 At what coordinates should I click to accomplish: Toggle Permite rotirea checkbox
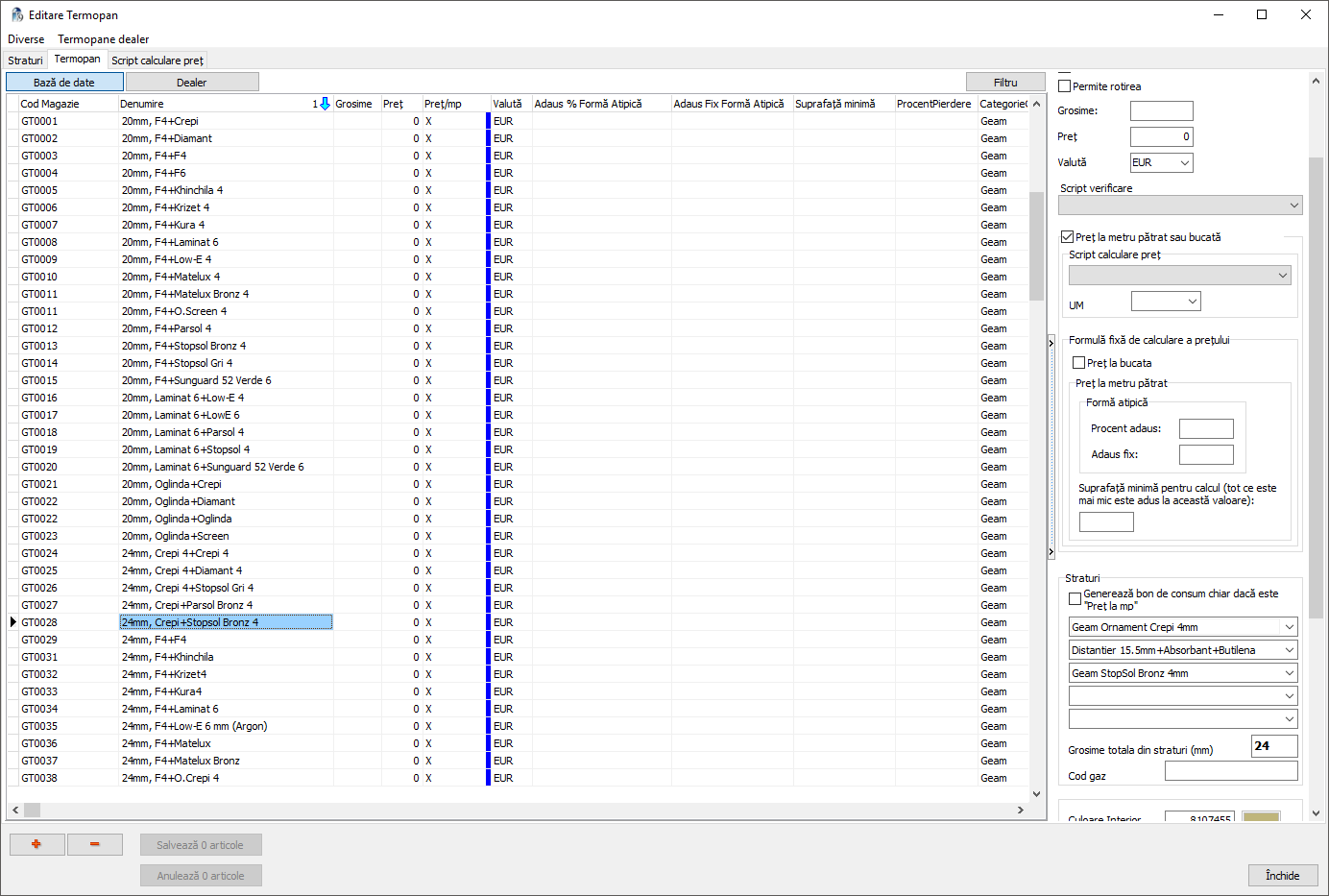(1064, 86)
